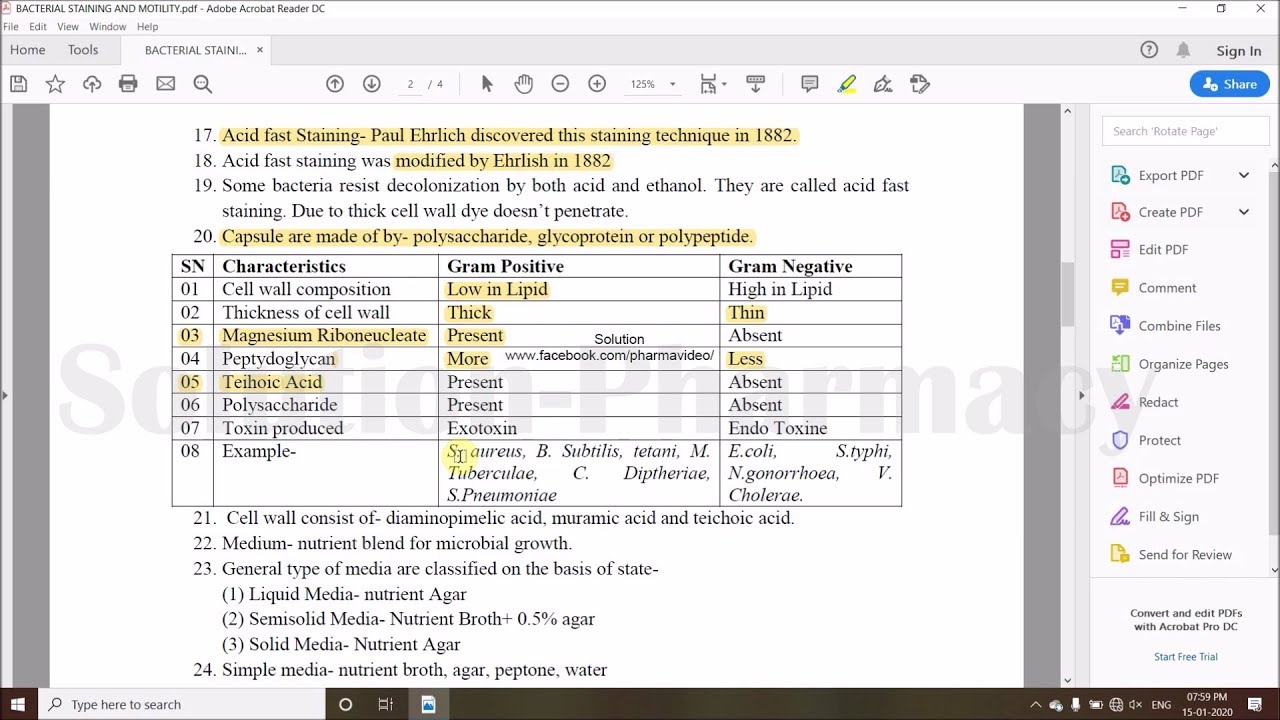Screen dimensions: 1280x720
Task: Click the Save file icon
Action: [18, 84]
